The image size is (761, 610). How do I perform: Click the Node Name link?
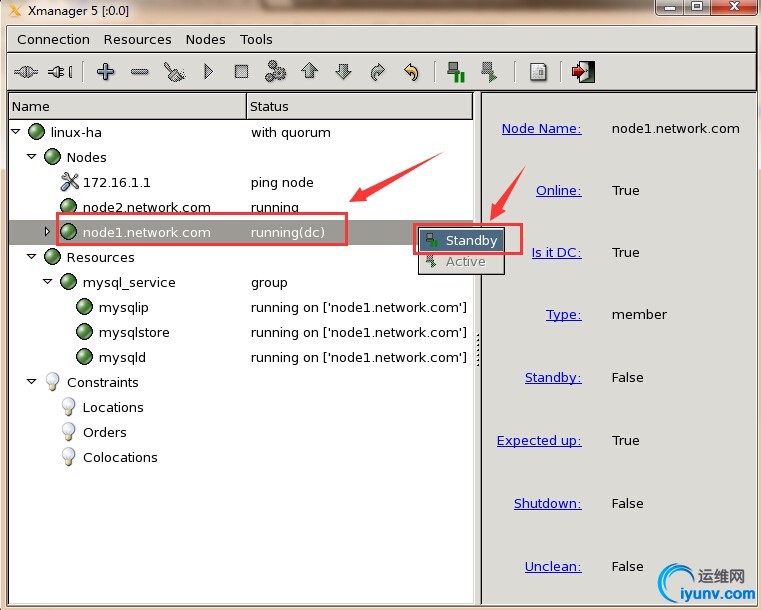542,129
